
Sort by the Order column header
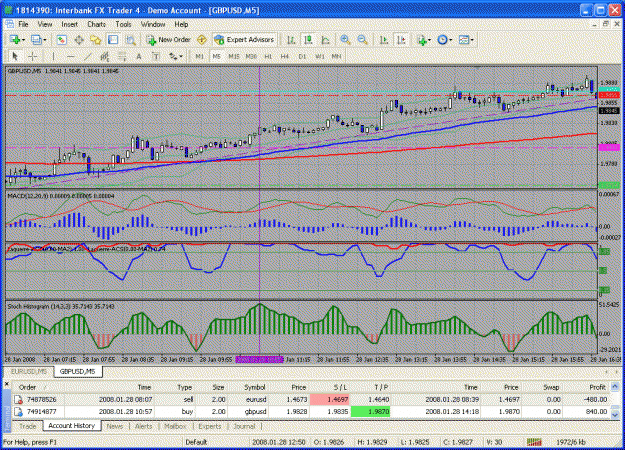[39, 387]
